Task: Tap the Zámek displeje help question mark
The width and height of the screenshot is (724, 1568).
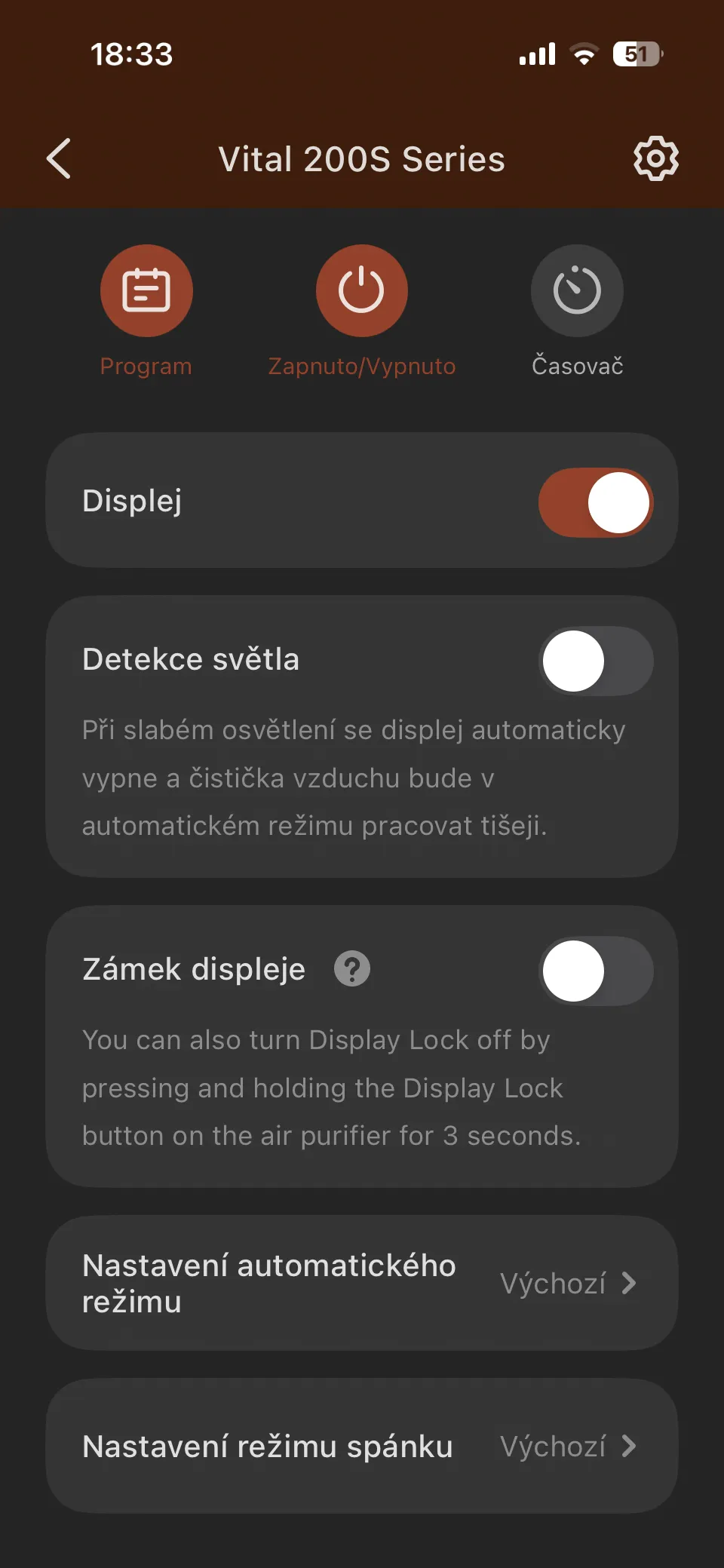Action: 352,969
